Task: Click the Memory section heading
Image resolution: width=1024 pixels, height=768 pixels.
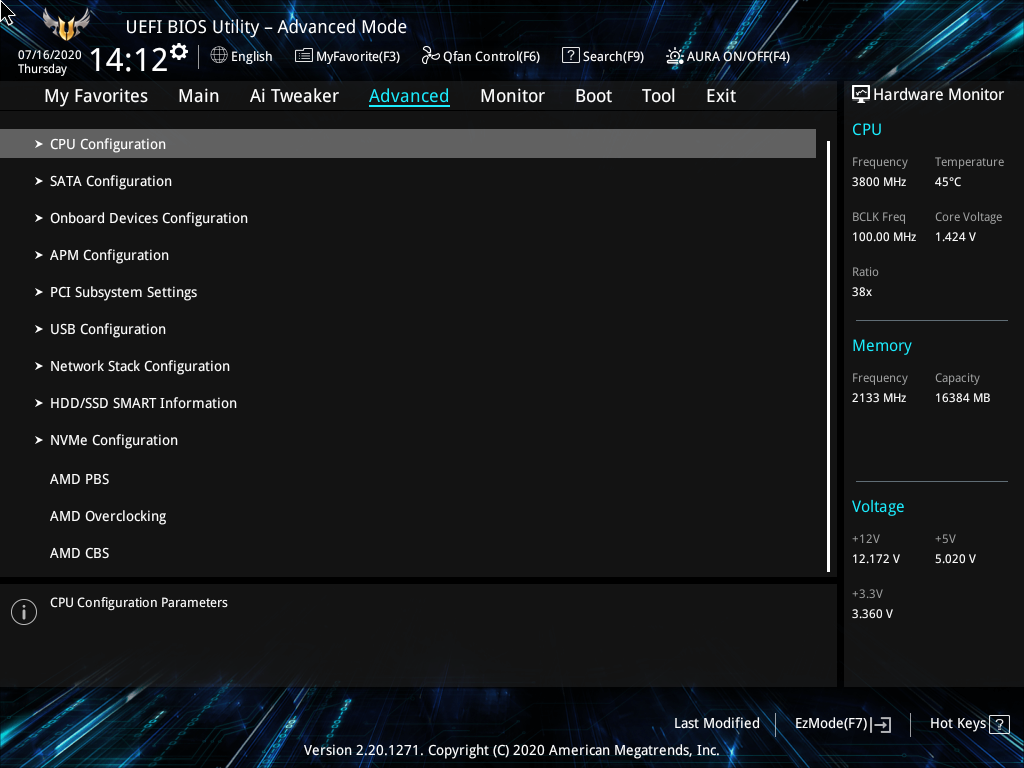Action: point(882,345)
